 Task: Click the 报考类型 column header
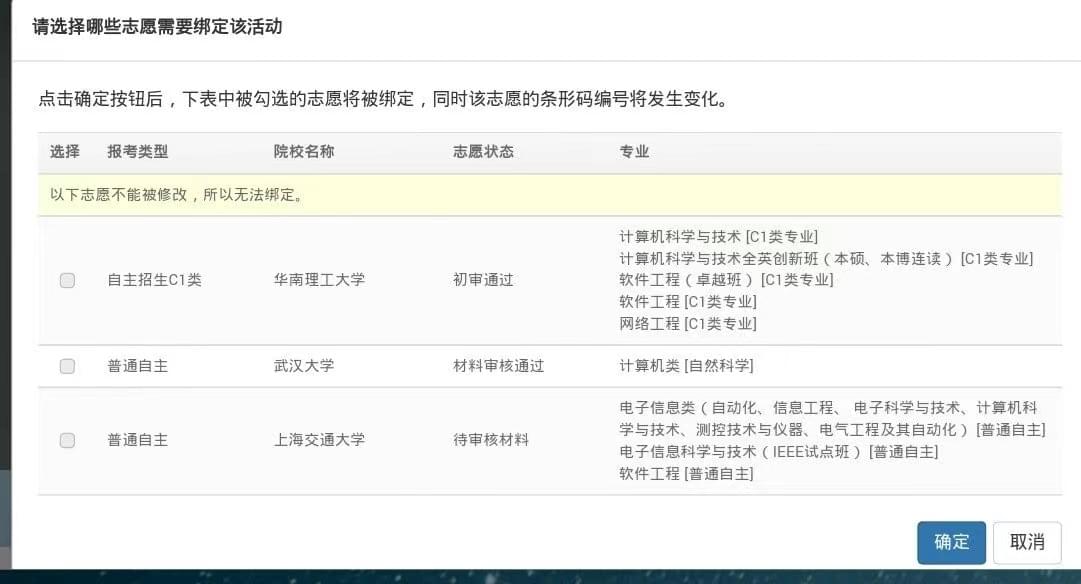click(x=138, y=152)
